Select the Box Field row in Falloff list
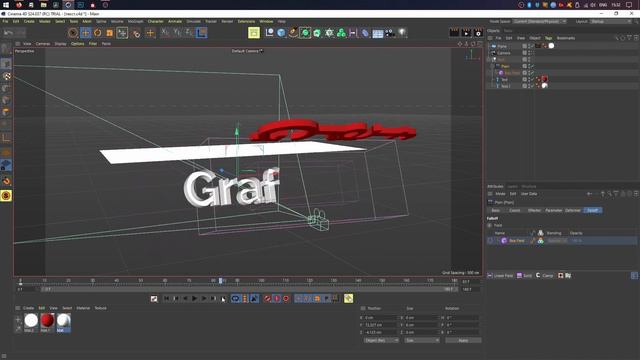640x360 pixels. click(562, 241)
